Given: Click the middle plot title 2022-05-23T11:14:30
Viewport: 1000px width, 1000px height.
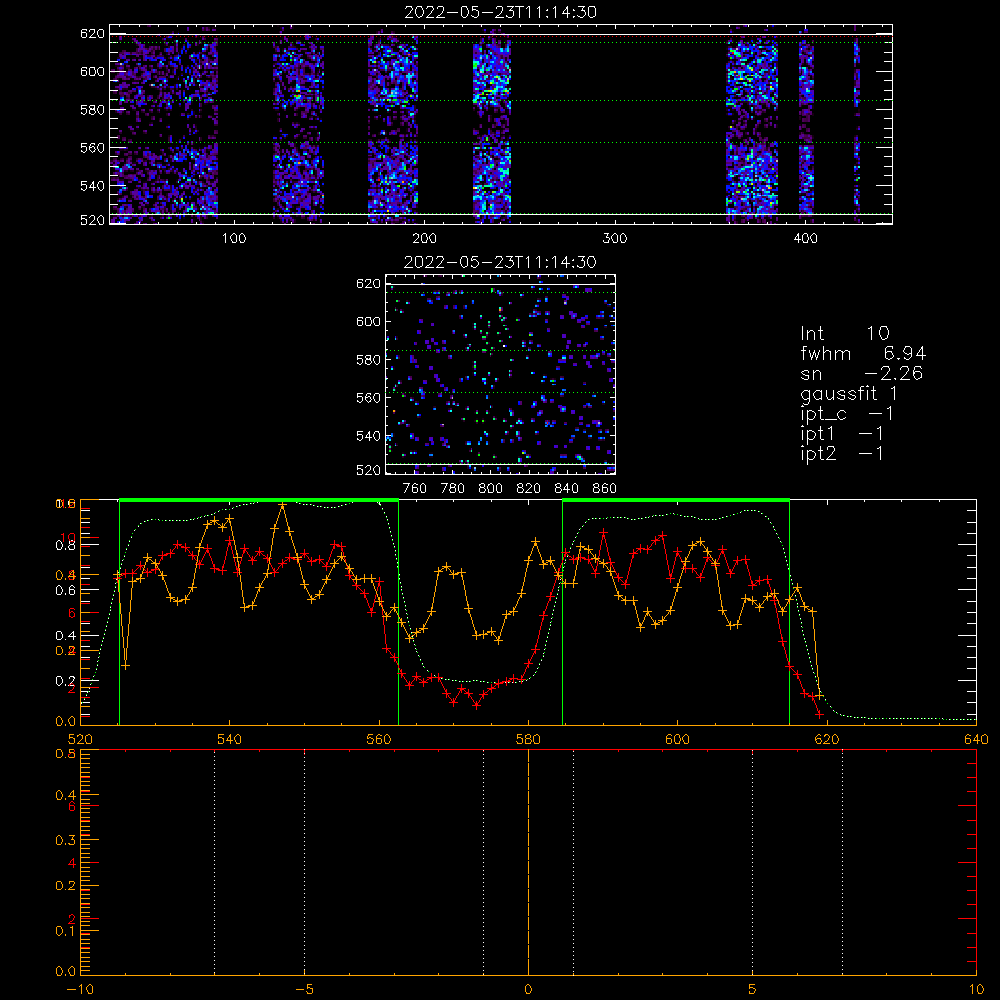Looking at the screenshot, I should tap(501, 262).
